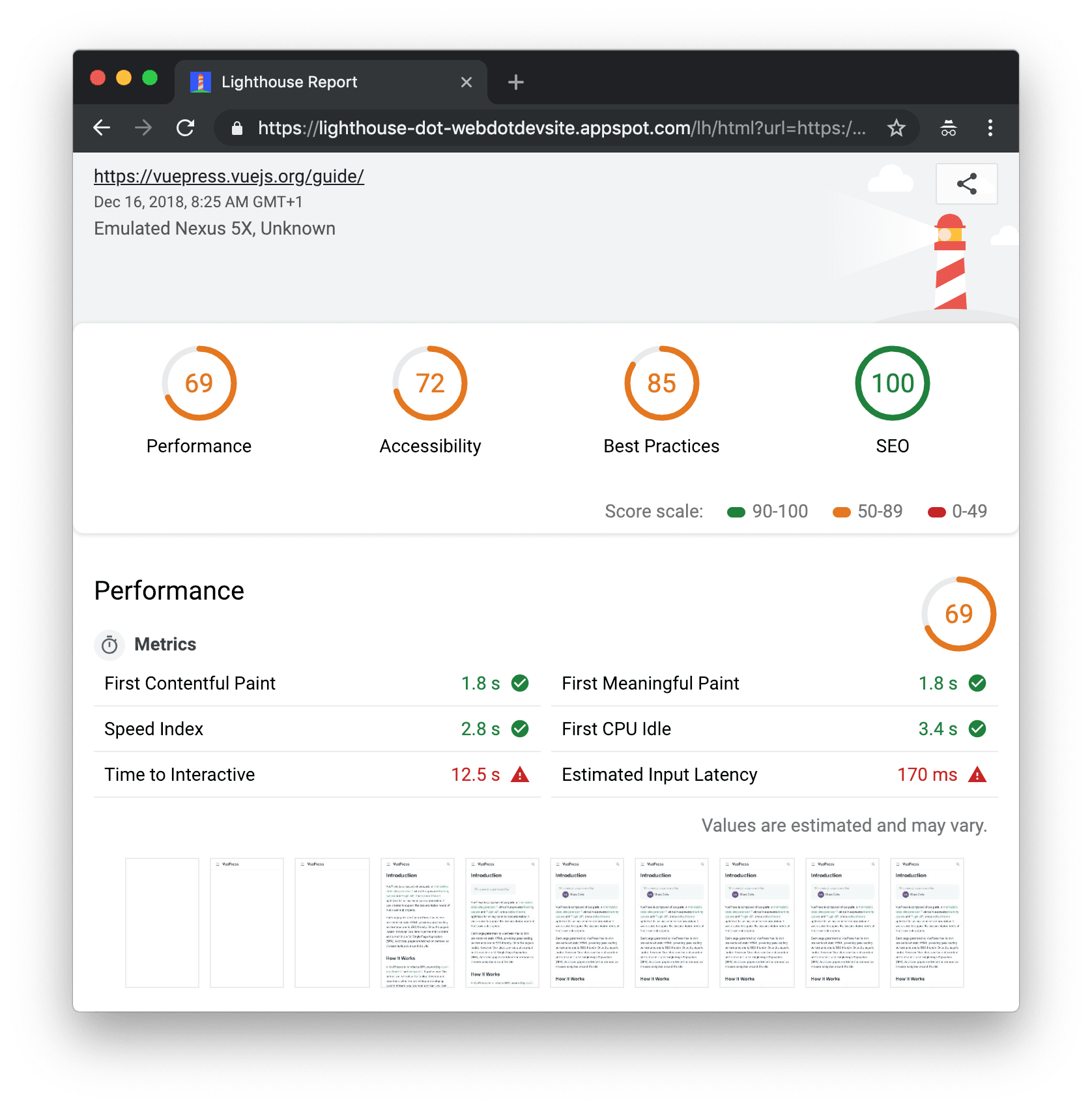1092x1108 pixels.
Task: Click the share report icon
Action: pyautogui.click(x=966, y=184)
